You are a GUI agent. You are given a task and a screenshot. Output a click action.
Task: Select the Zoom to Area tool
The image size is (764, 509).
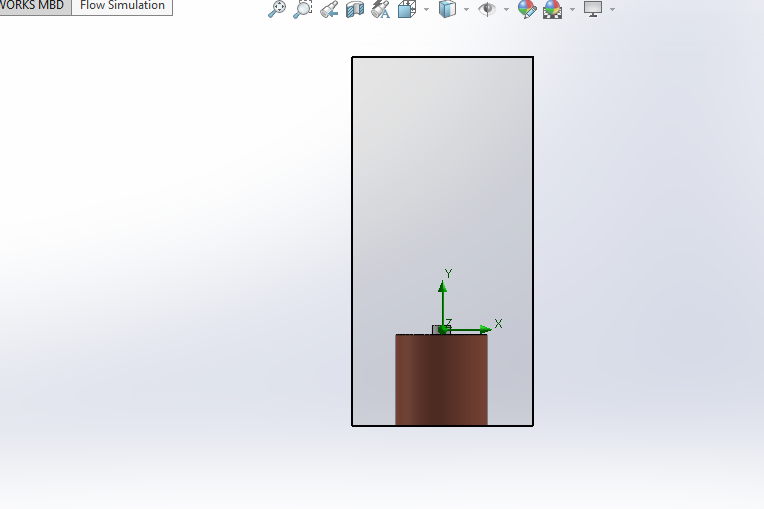pyautogui.click(x=303, y=9)
